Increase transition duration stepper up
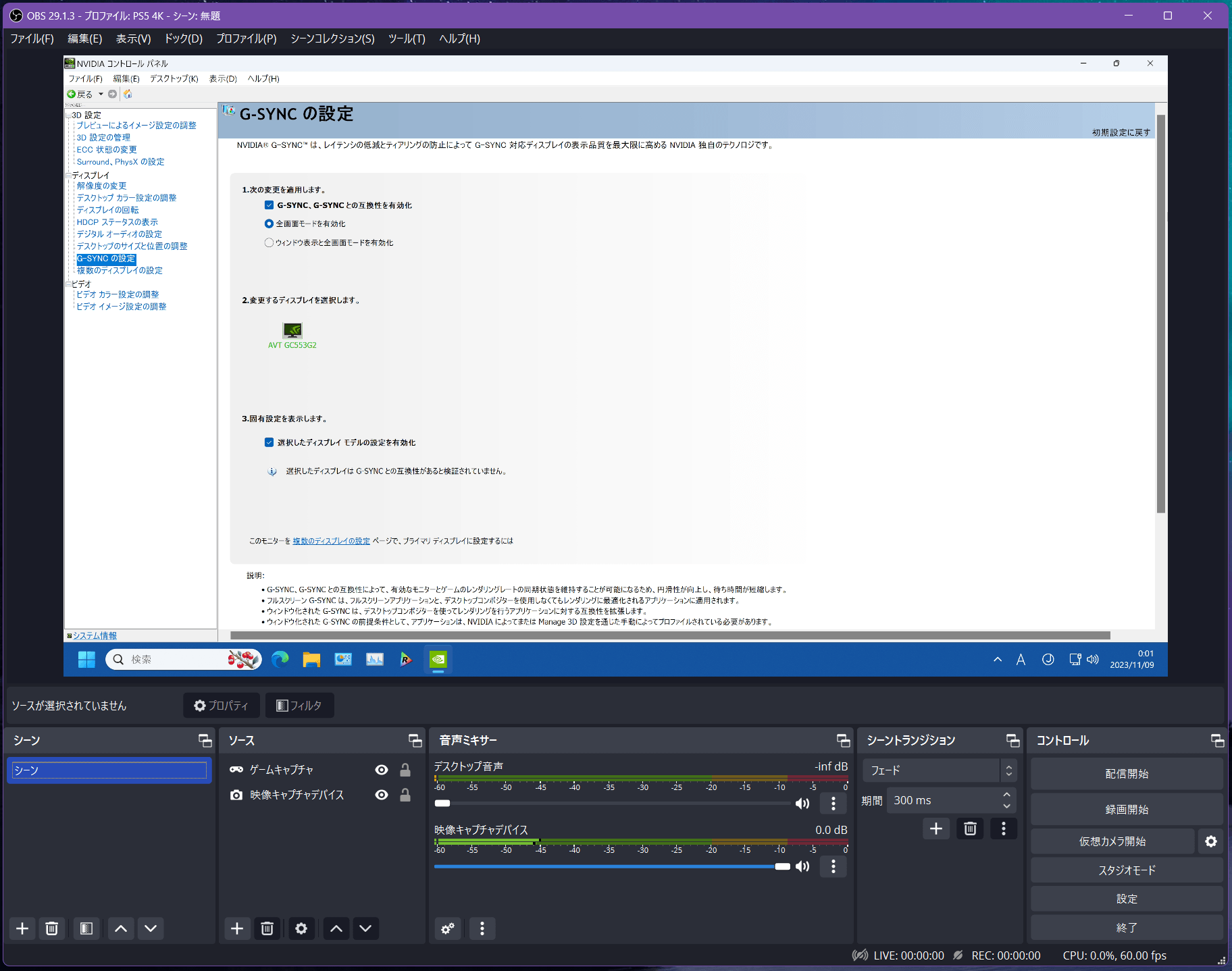Viewport: 1232px width, 971px height. [1007, 795]
